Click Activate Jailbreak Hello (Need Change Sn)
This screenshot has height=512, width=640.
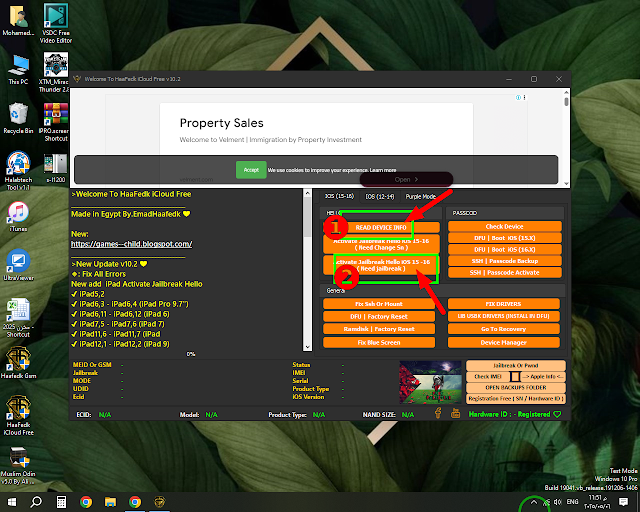tap(381, 244)
